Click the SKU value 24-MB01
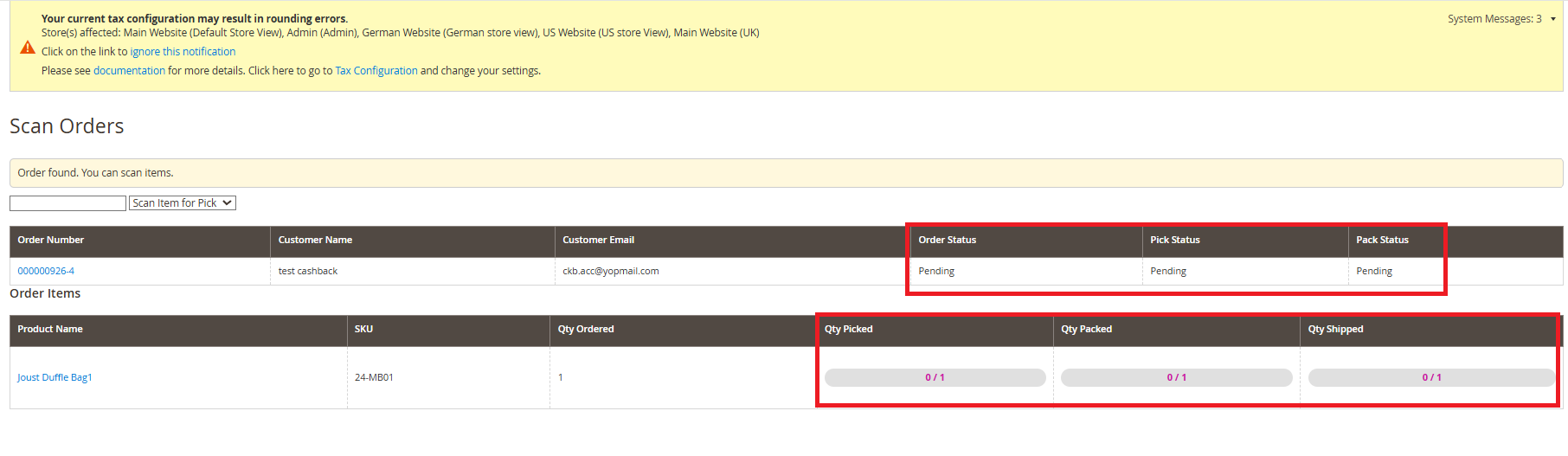The height and width of the screenshot is (456, 1568). tap(374, 377)
